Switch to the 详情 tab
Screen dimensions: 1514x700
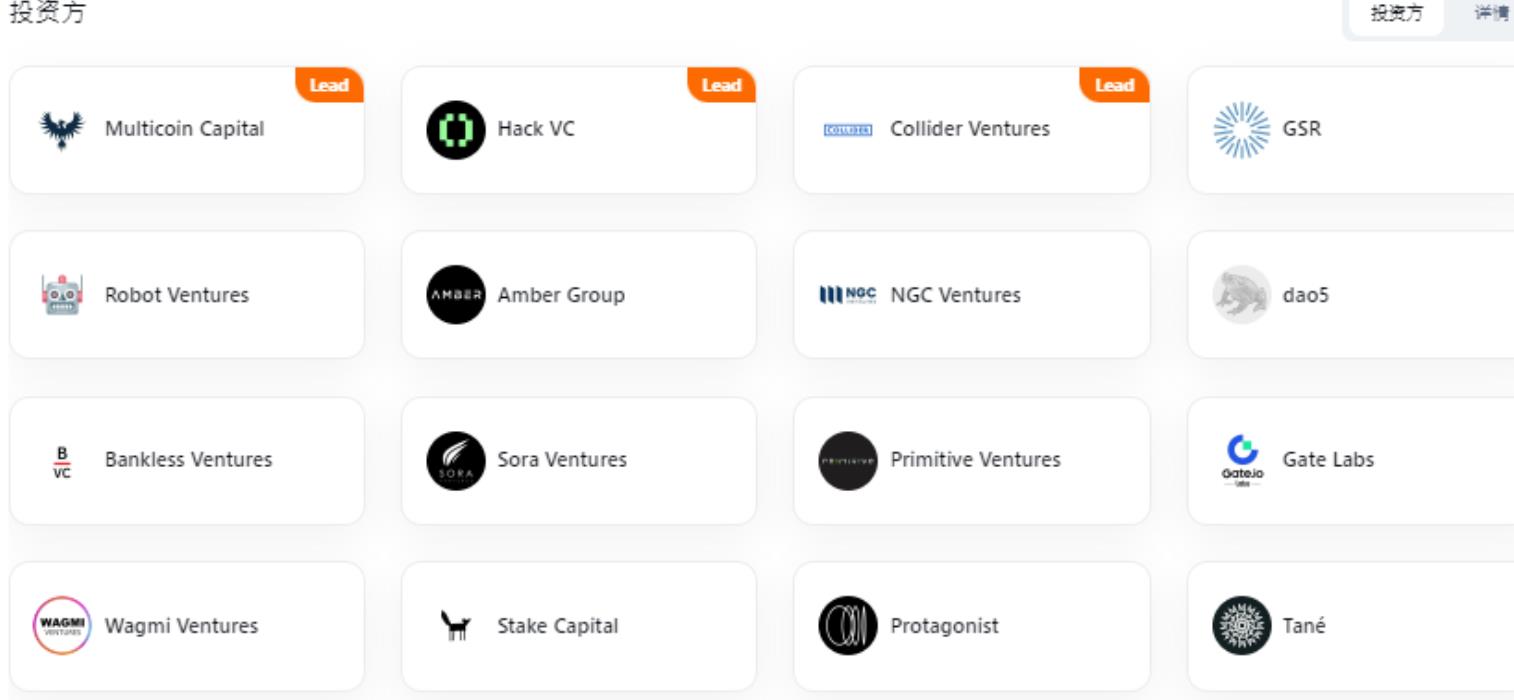1490,14
